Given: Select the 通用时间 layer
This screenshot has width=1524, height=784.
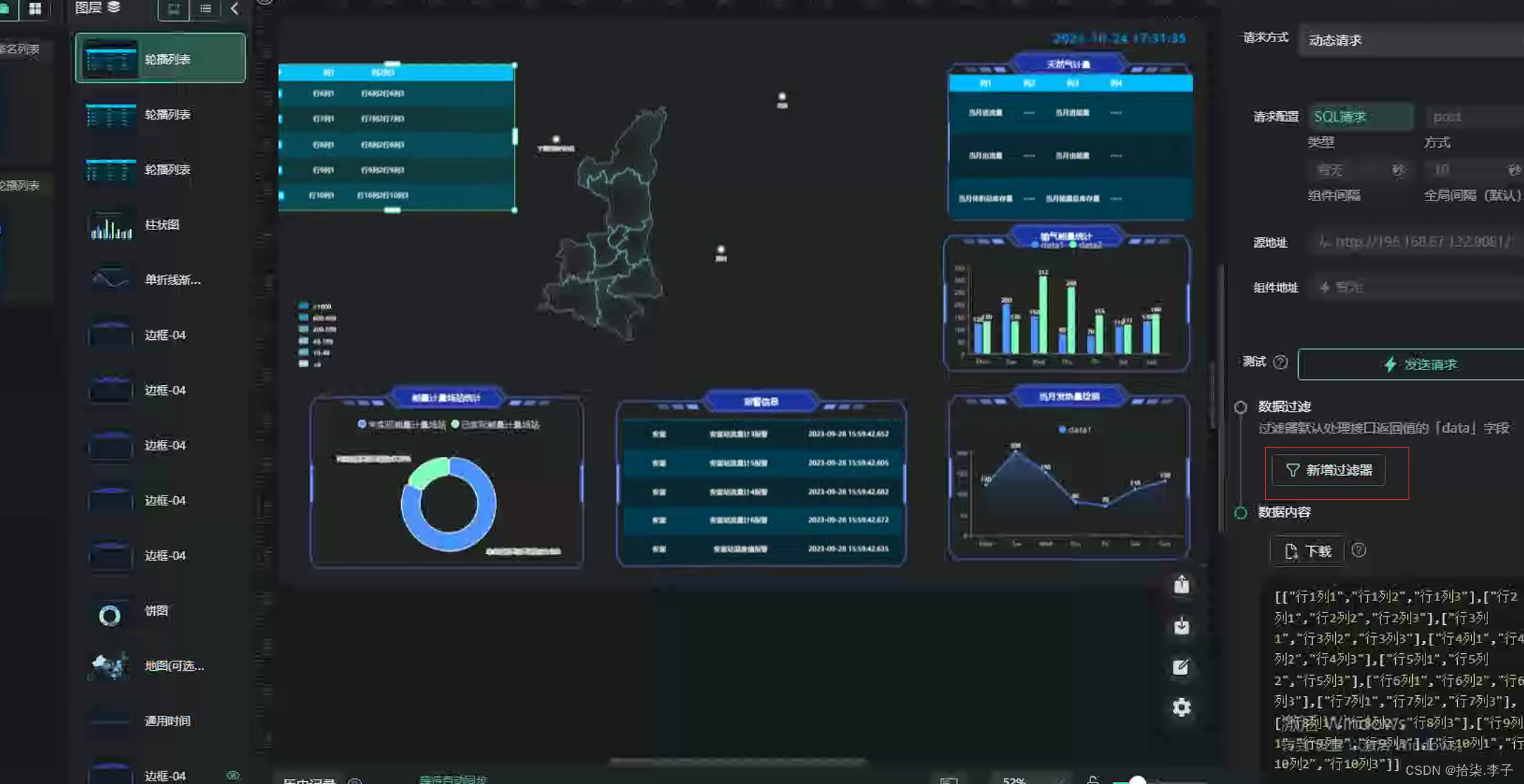Looking at the screenshot, I should tap(160, 721).
